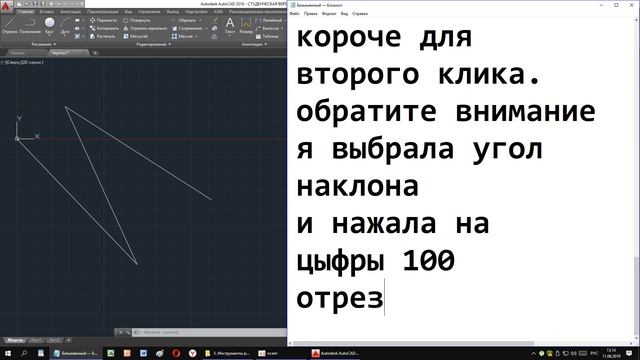Switch to the Вывод ribbon tab
The height and width of the screenshot is (360, 640).
click(x=173, y=12)
